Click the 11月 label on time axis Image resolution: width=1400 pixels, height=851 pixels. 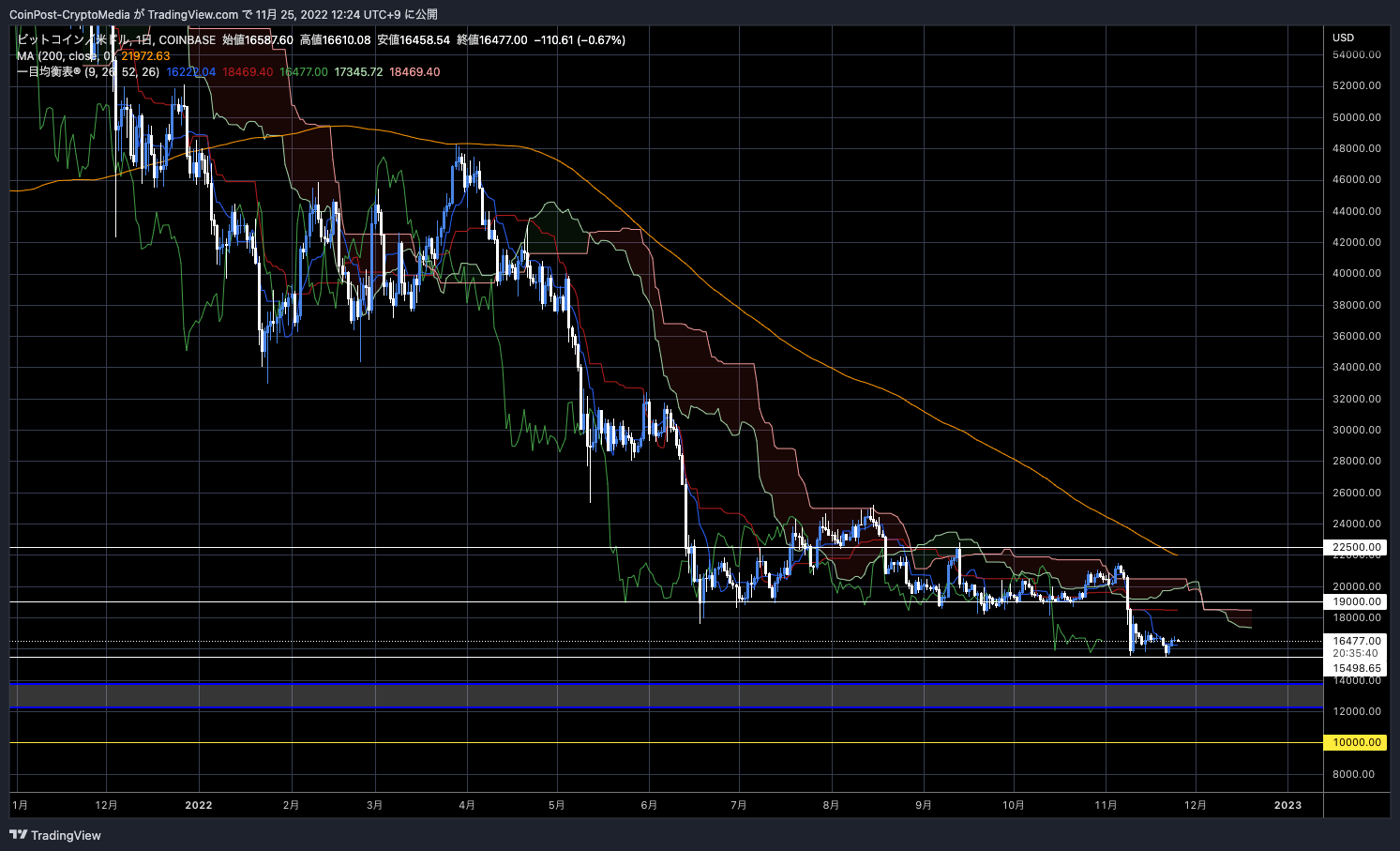point(1106,805)
